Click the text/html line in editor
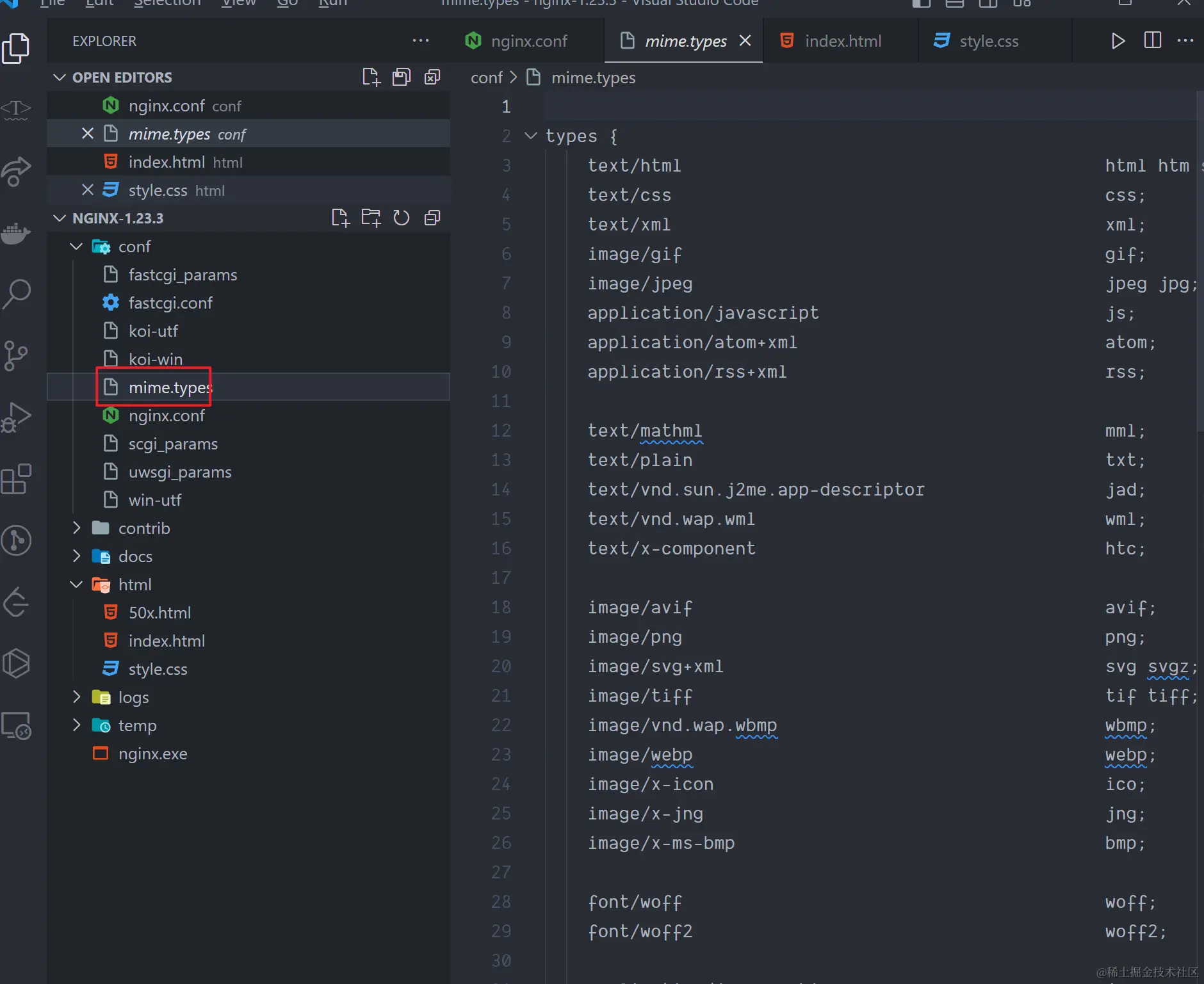1204x984 pixels. point(634,165)
